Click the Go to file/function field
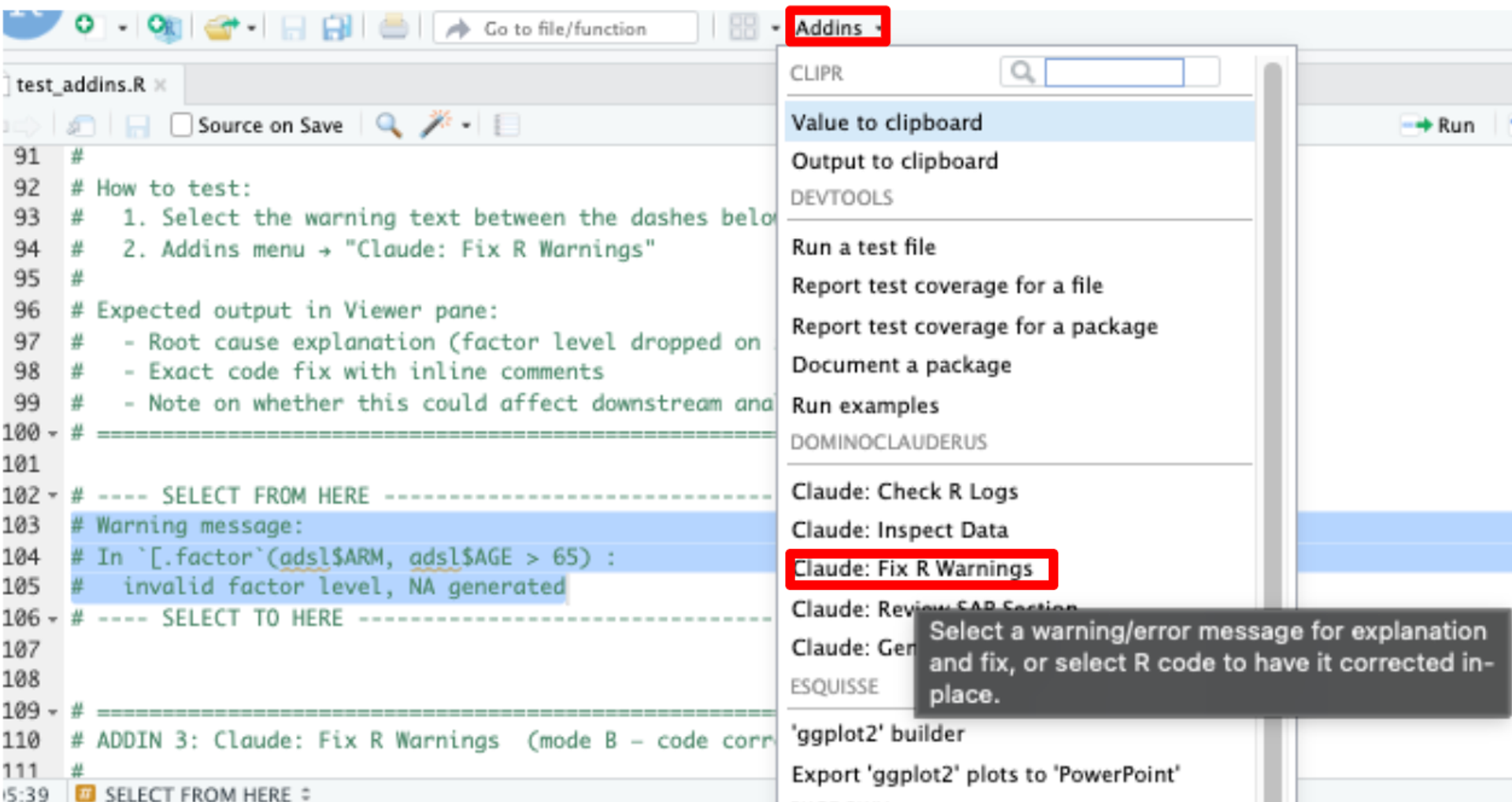1512x802 pixels. [565, 28]
